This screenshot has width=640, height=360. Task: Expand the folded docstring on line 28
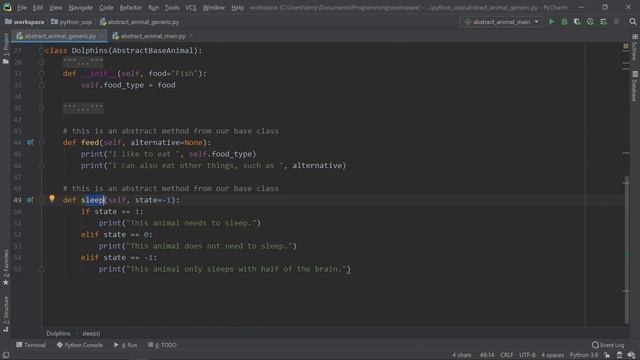tap(83, 62)
